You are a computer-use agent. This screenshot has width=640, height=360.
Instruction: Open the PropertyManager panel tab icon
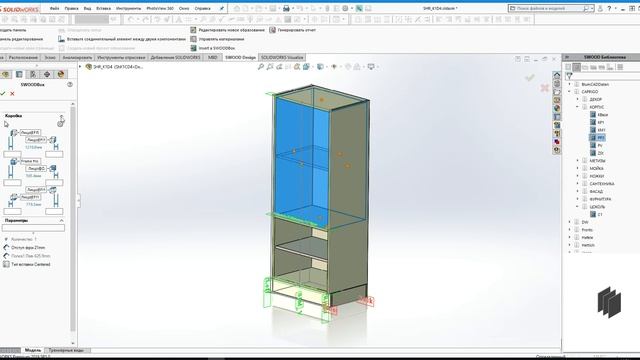pyautogui.click(x=19, y=74)
